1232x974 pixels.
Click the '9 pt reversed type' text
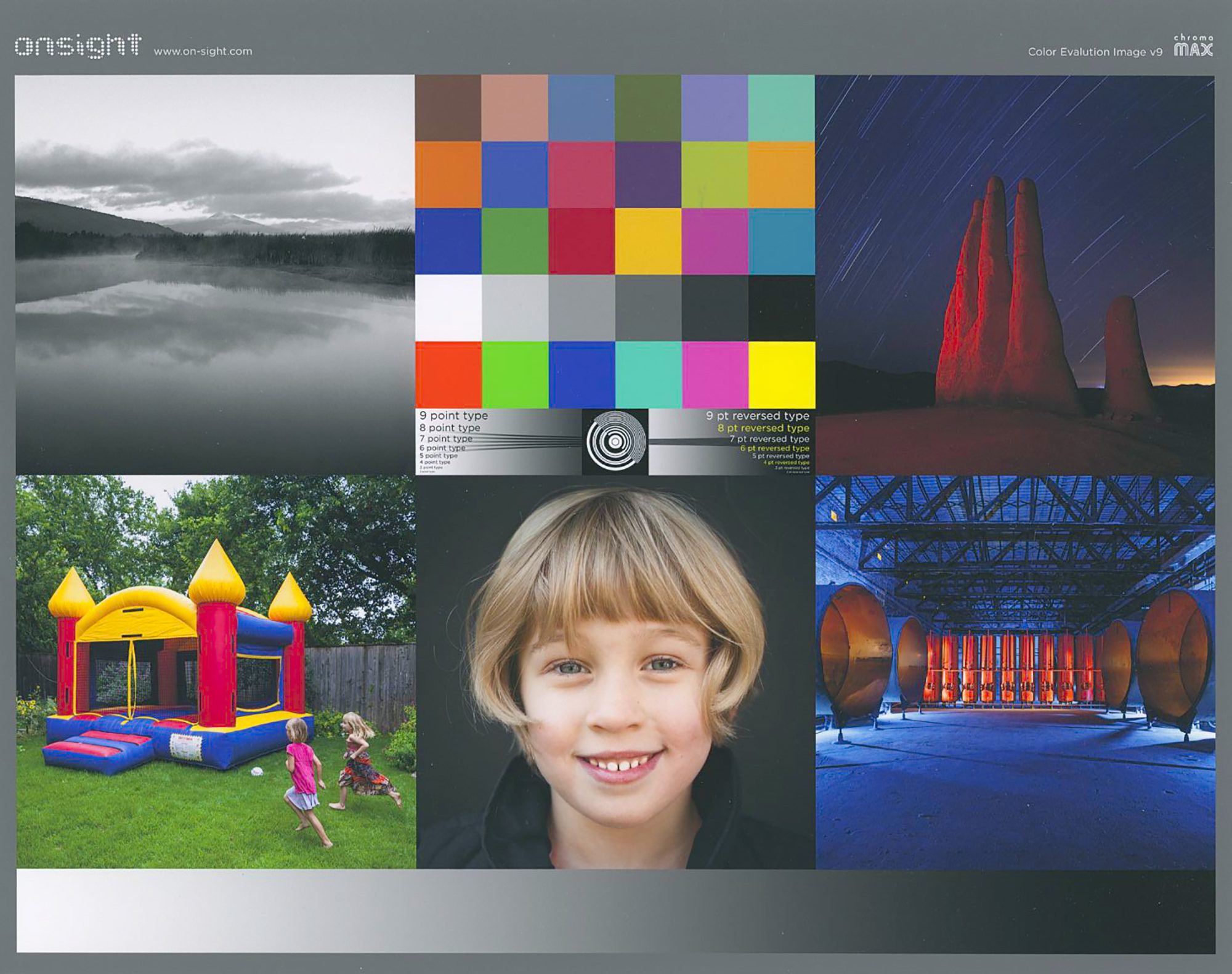tap(757, 416)
